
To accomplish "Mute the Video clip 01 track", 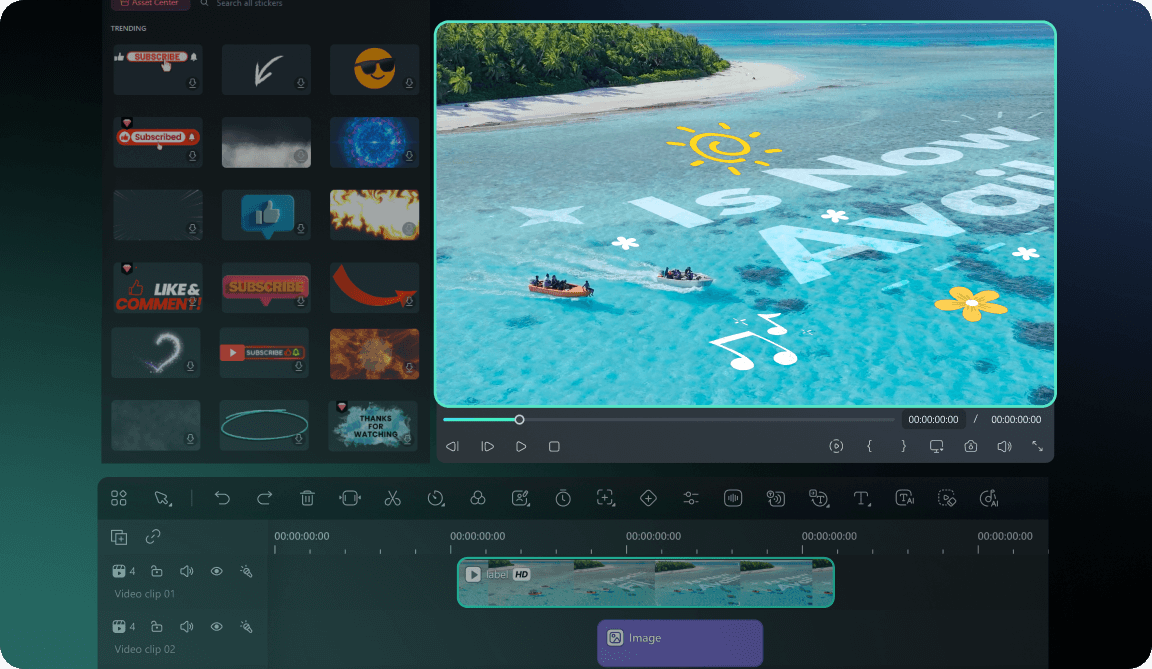I will 187,571.
